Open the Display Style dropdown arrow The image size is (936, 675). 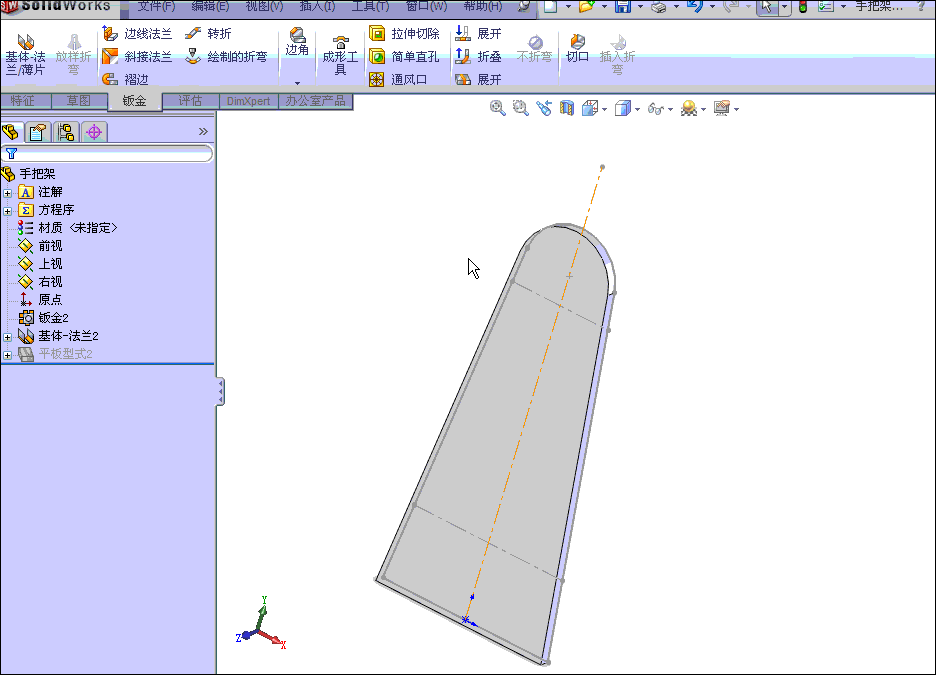pos(638,109)
